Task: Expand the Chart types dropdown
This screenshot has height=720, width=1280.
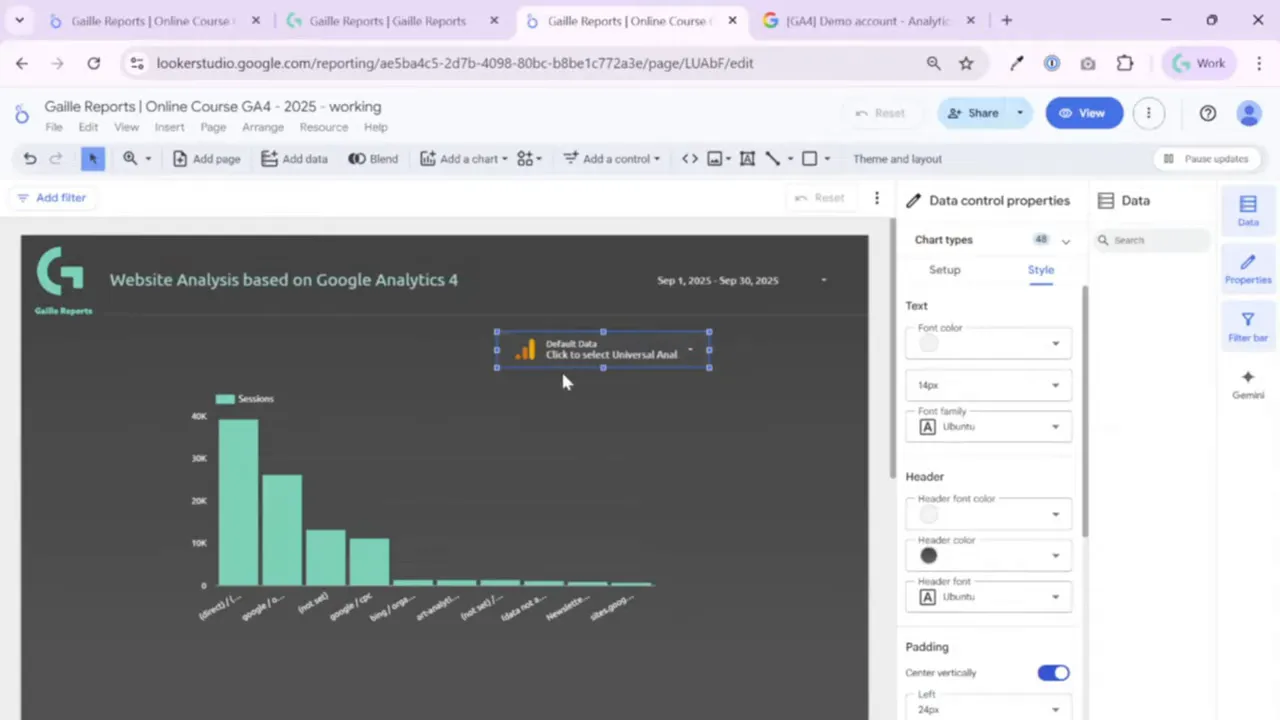Action: coord(1065,240)
